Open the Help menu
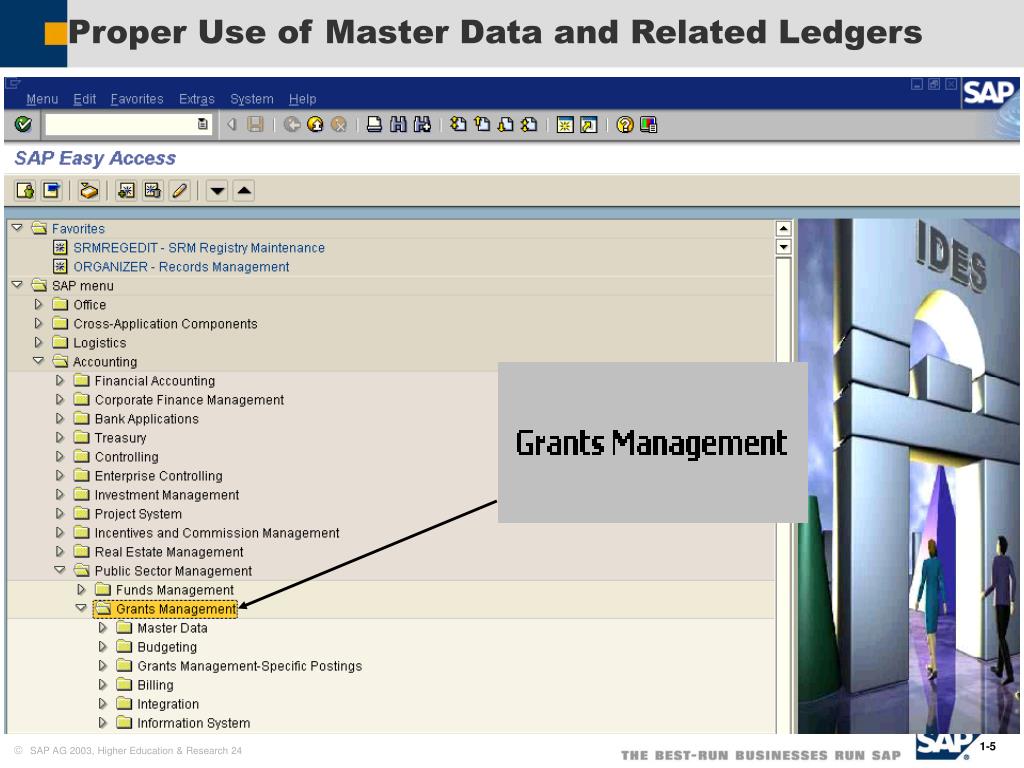The image size is (1024, 768). [302, 99]
